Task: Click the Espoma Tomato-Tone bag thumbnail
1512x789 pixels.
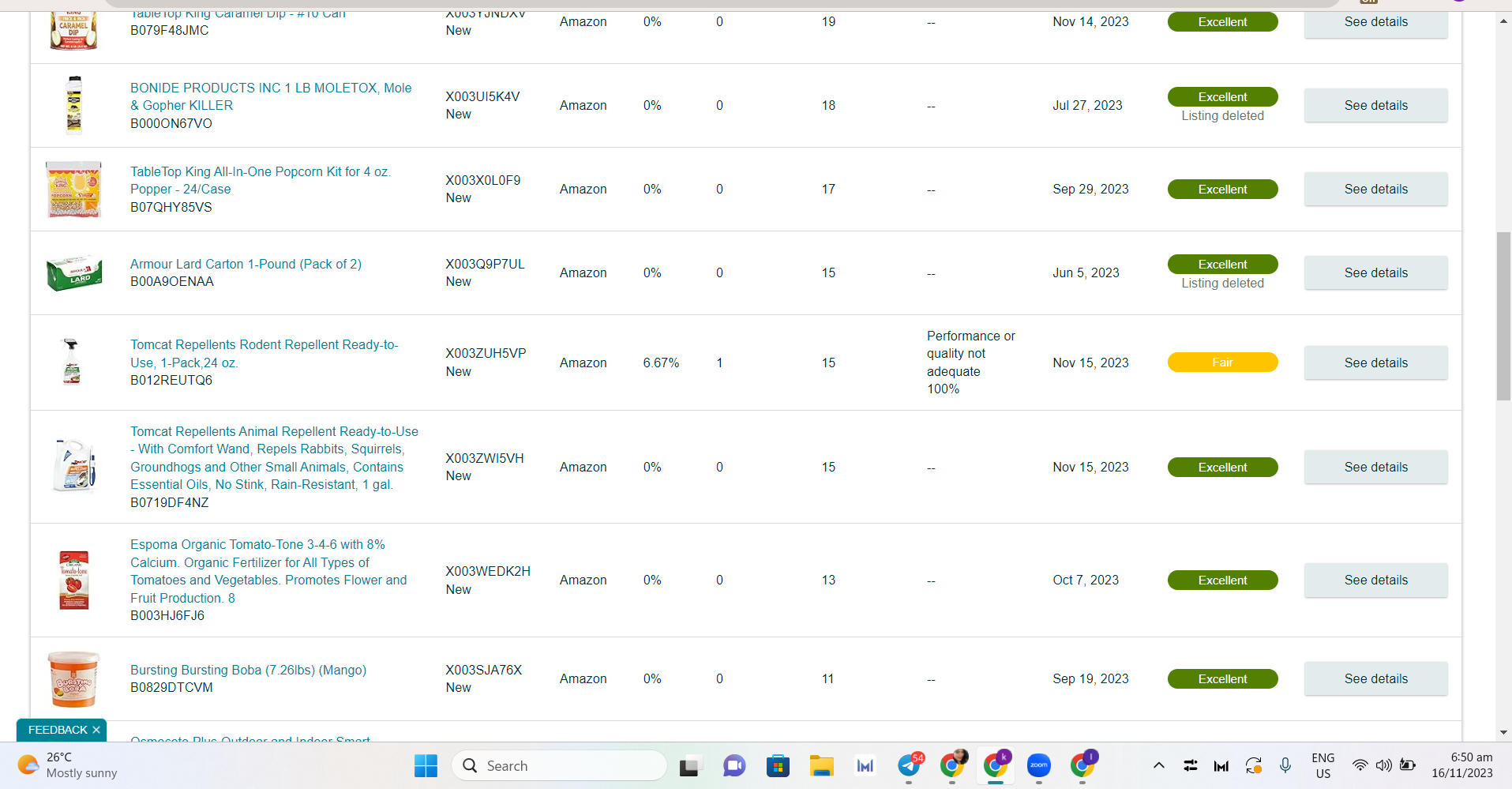Action: tap(74, 580)
